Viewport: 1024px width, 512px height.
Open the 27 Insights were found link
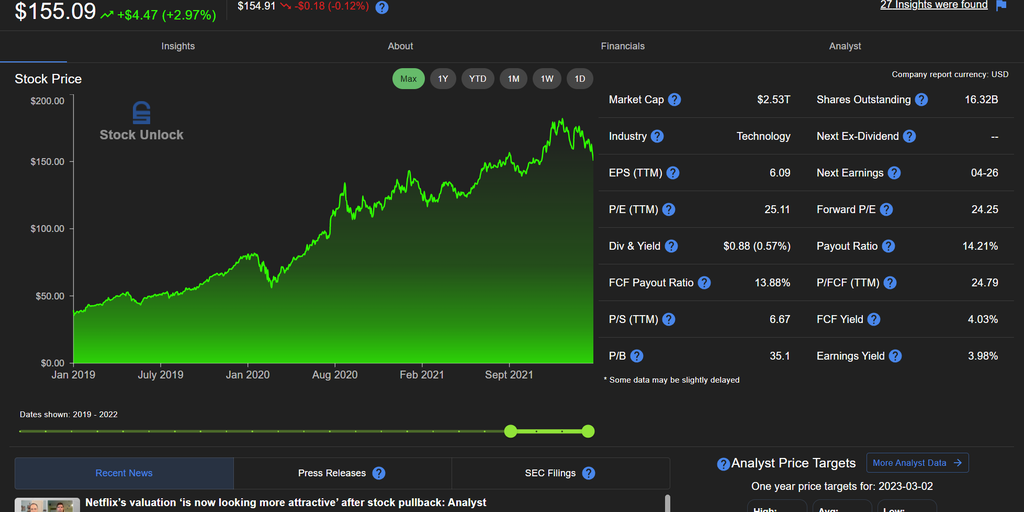click(933, 5)
